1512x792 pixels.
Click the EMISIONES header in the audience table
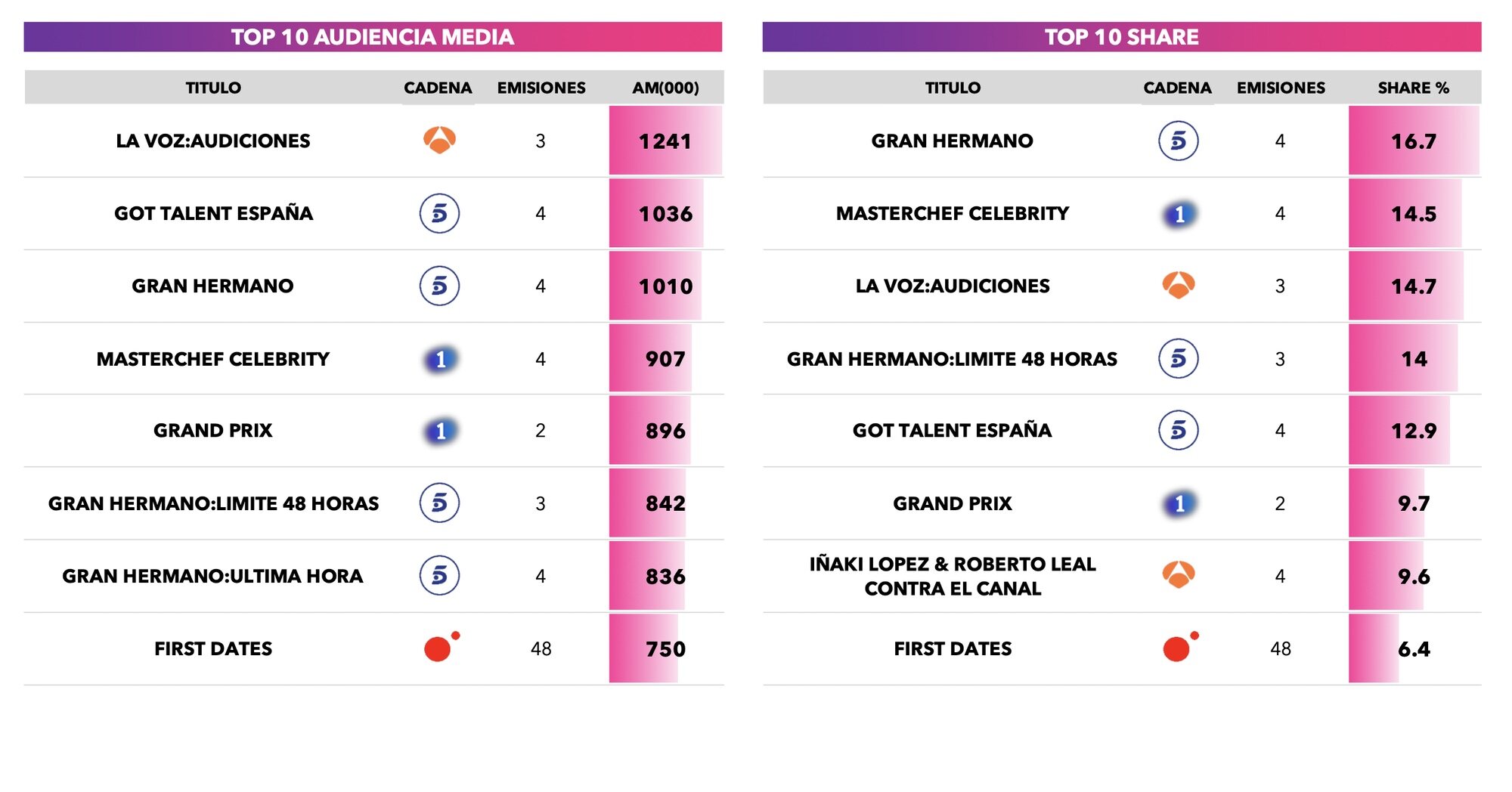541,88
